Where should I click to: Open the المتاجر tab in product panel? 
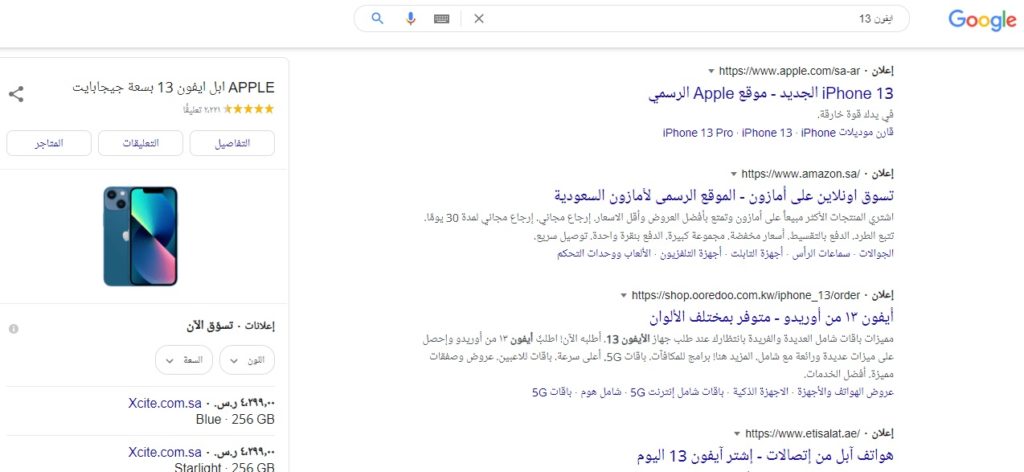tap(49, 144)
